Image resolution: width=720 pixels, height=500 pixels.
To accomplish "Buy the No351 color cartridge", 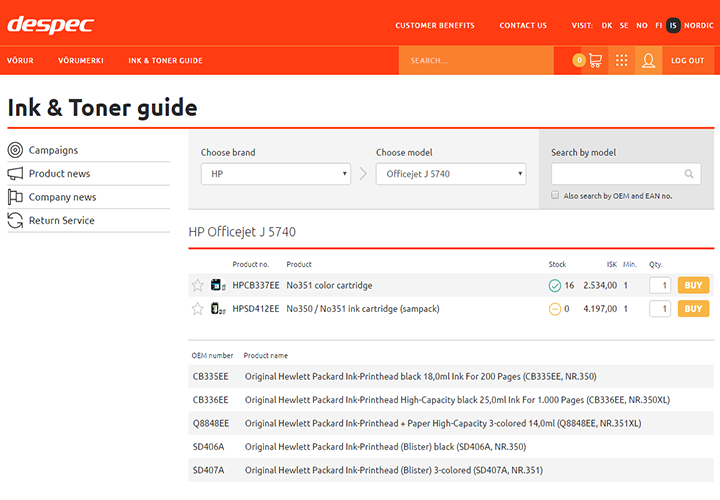I will click(x=693, y=285).
